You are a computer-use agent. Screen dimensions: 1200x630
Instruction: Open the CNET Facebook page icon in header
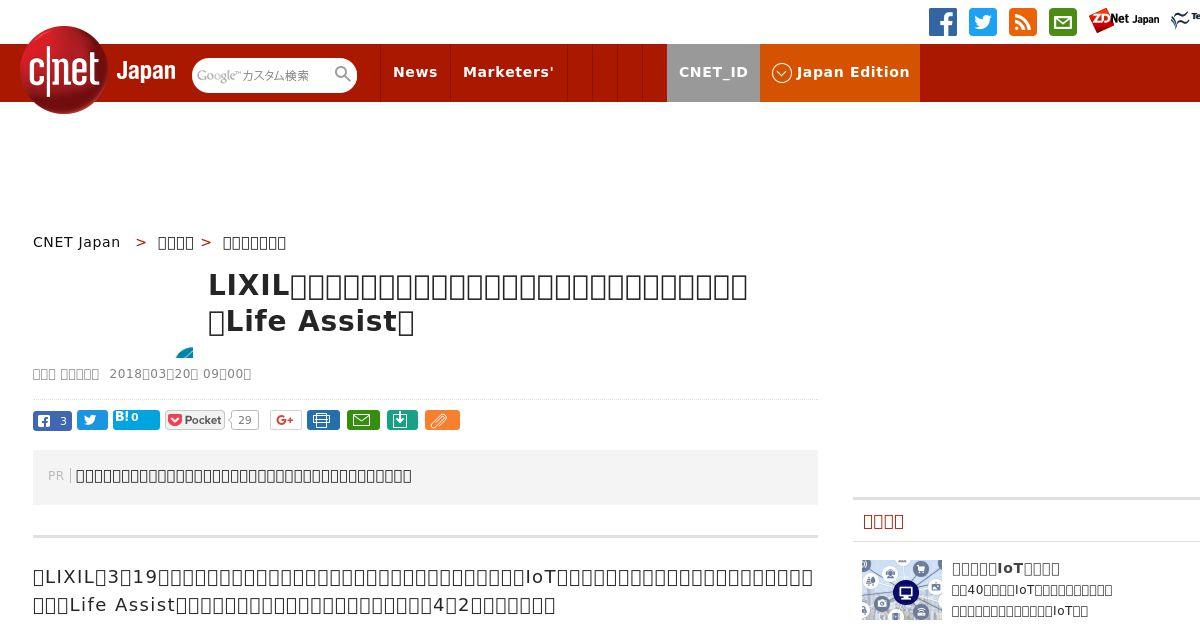[943, 22]
